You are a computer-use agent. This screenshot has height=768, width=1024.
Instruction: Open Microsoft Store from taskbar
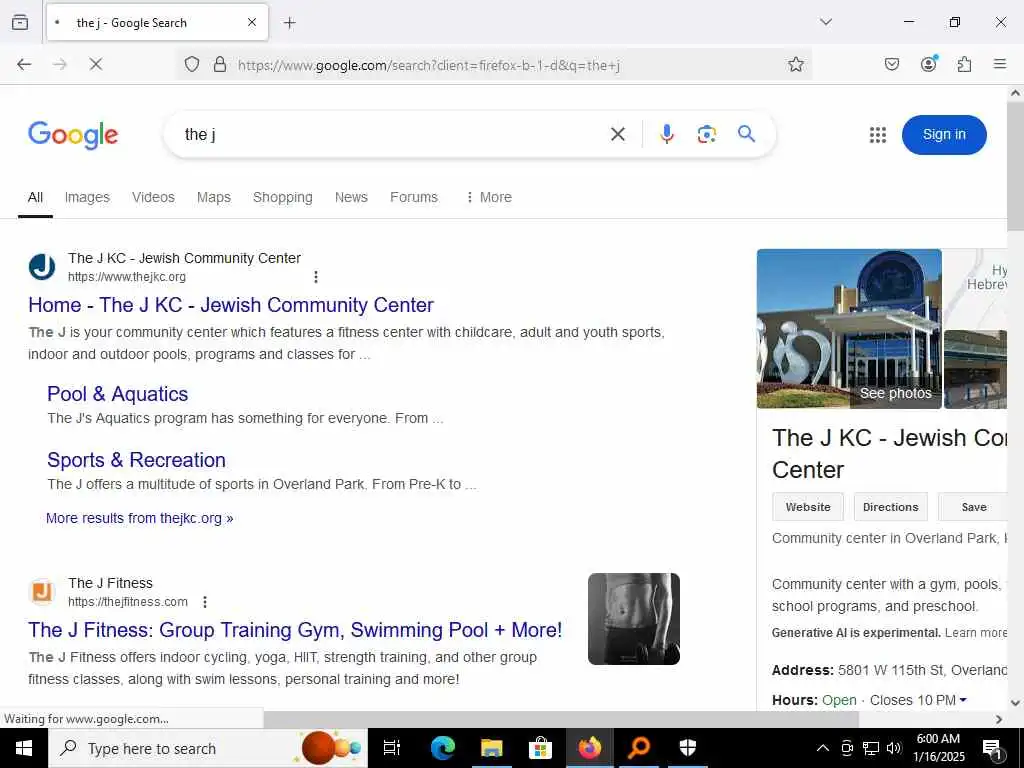point(540,748)
